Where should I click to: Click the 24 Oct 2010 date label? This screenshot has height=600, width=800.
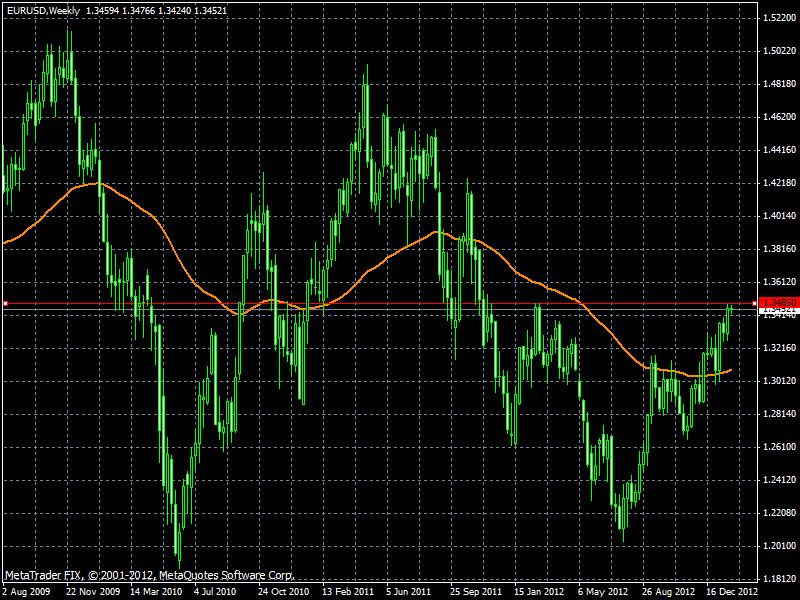tap(284, 591)
